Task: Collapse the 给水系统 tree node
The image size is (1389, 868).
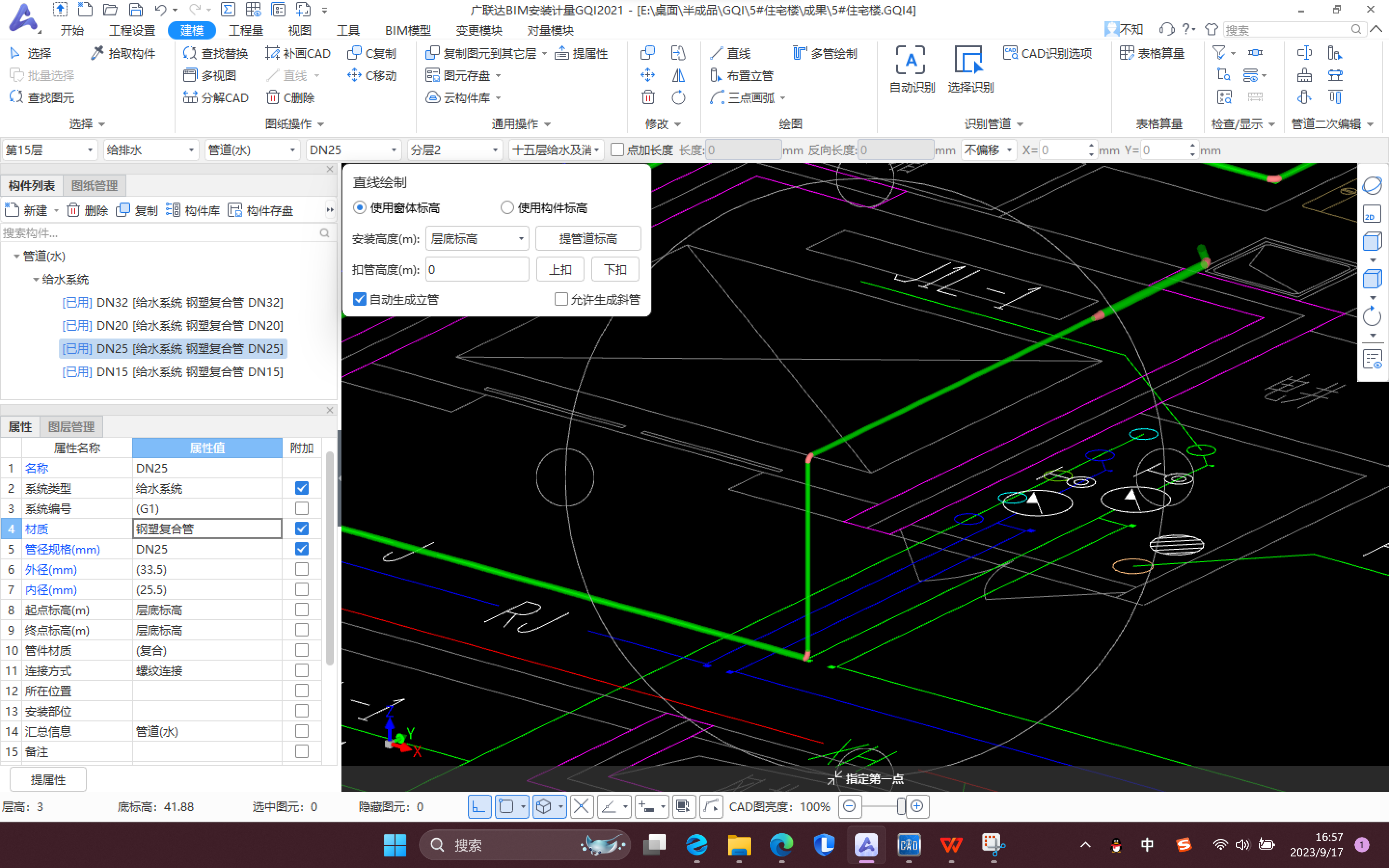Action: [x=36, y=280]
